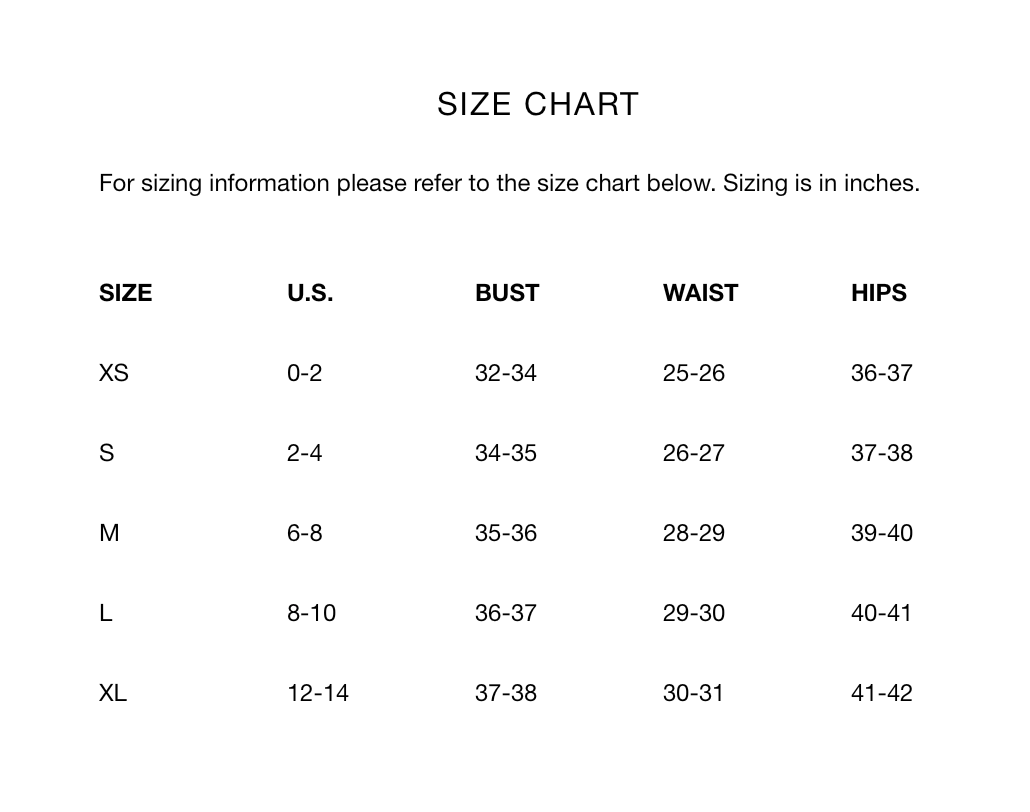Select the XS size row label
The image size is (1030, 812).
pos(114,373)
